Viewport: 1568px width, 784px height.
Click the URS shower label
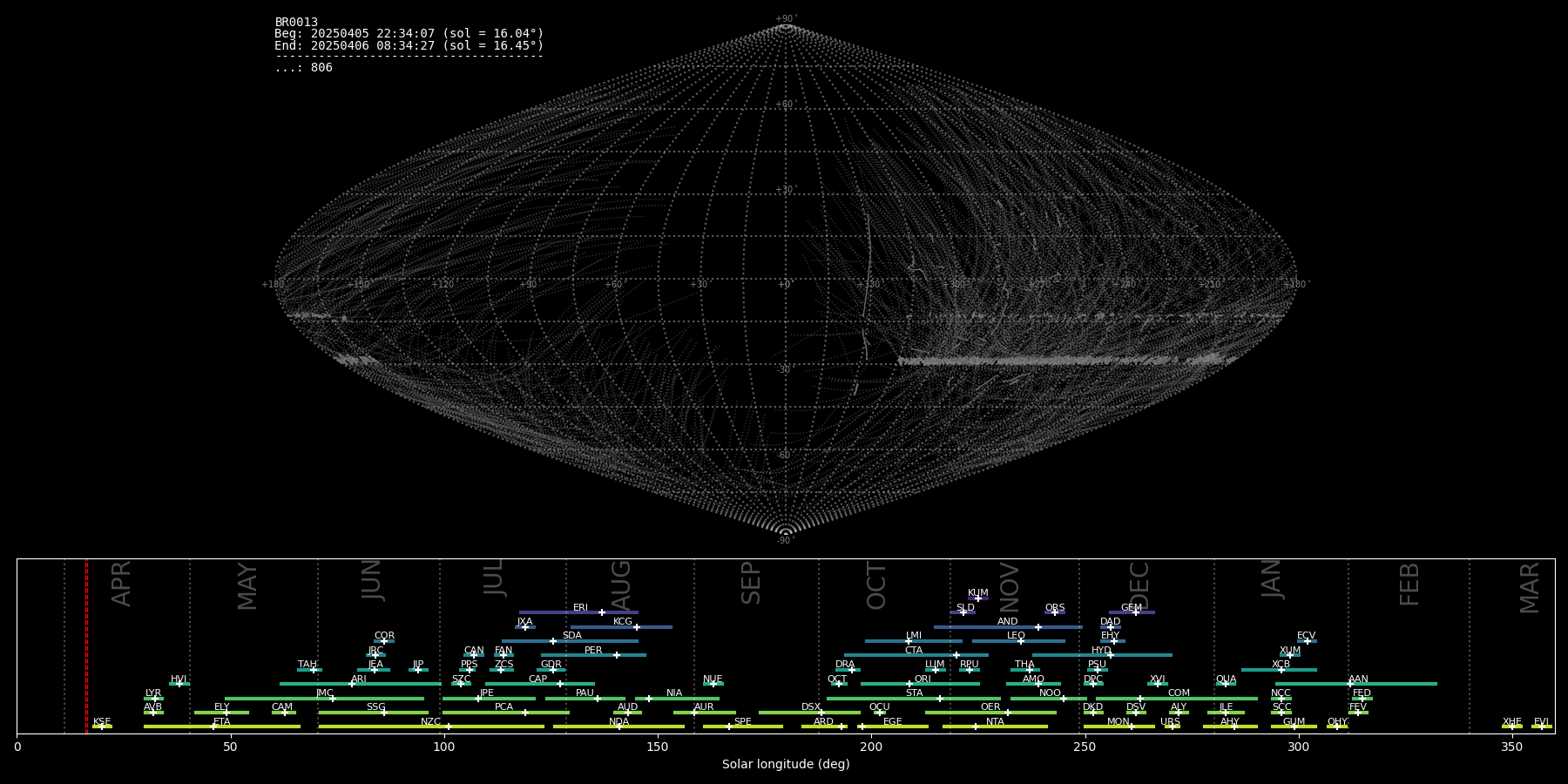tap(1170, 722)
